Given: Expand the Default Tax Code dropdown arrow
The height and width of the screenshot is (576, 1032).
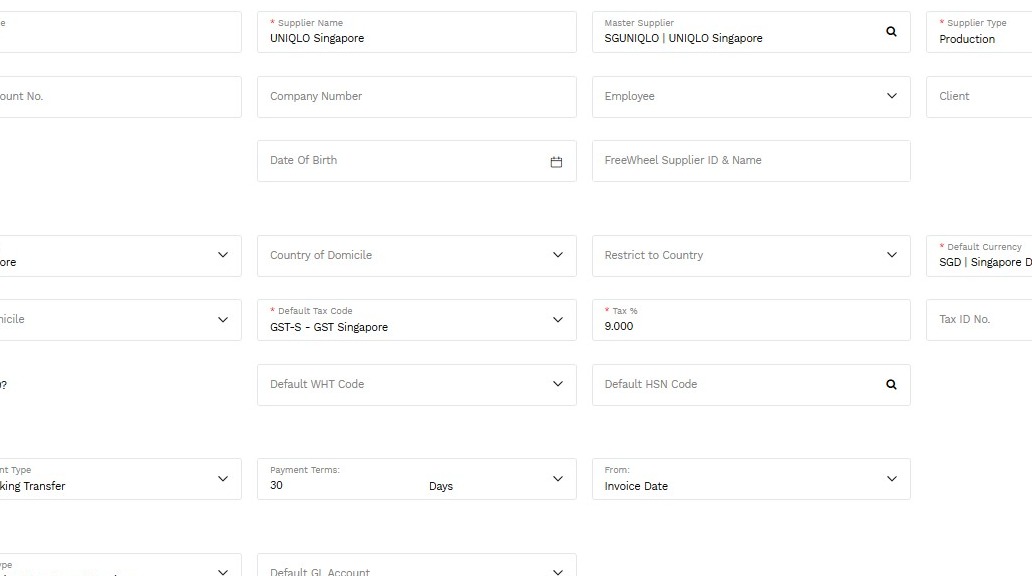Looking at the screenshot, I should pos(557,320).
